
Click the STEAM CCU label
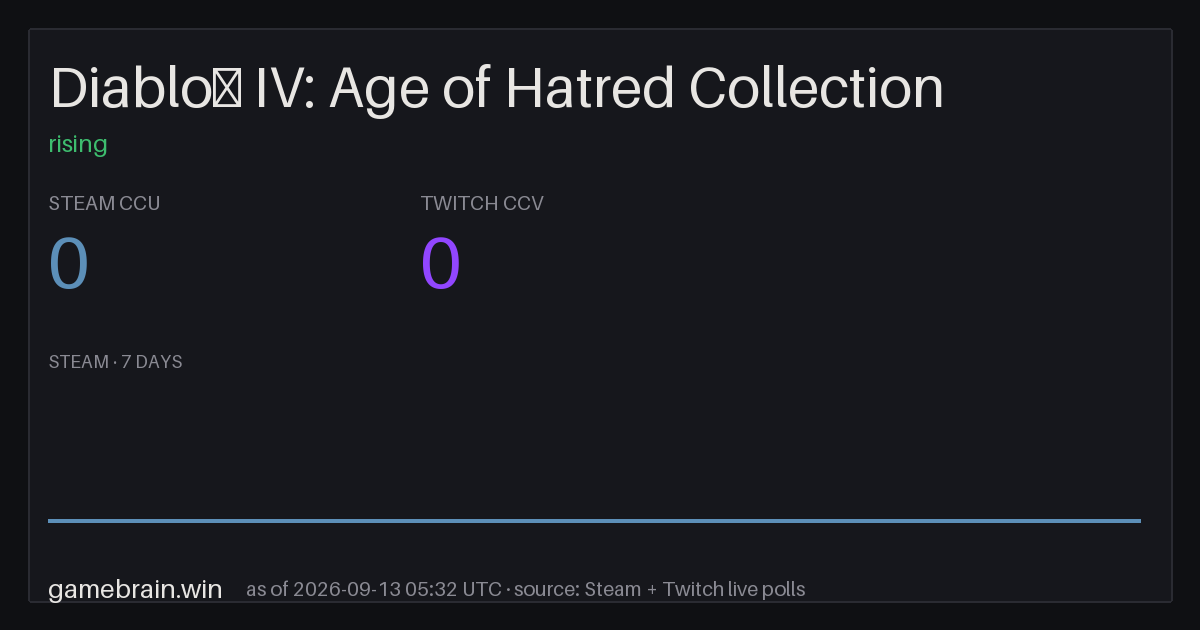[104, 203]
